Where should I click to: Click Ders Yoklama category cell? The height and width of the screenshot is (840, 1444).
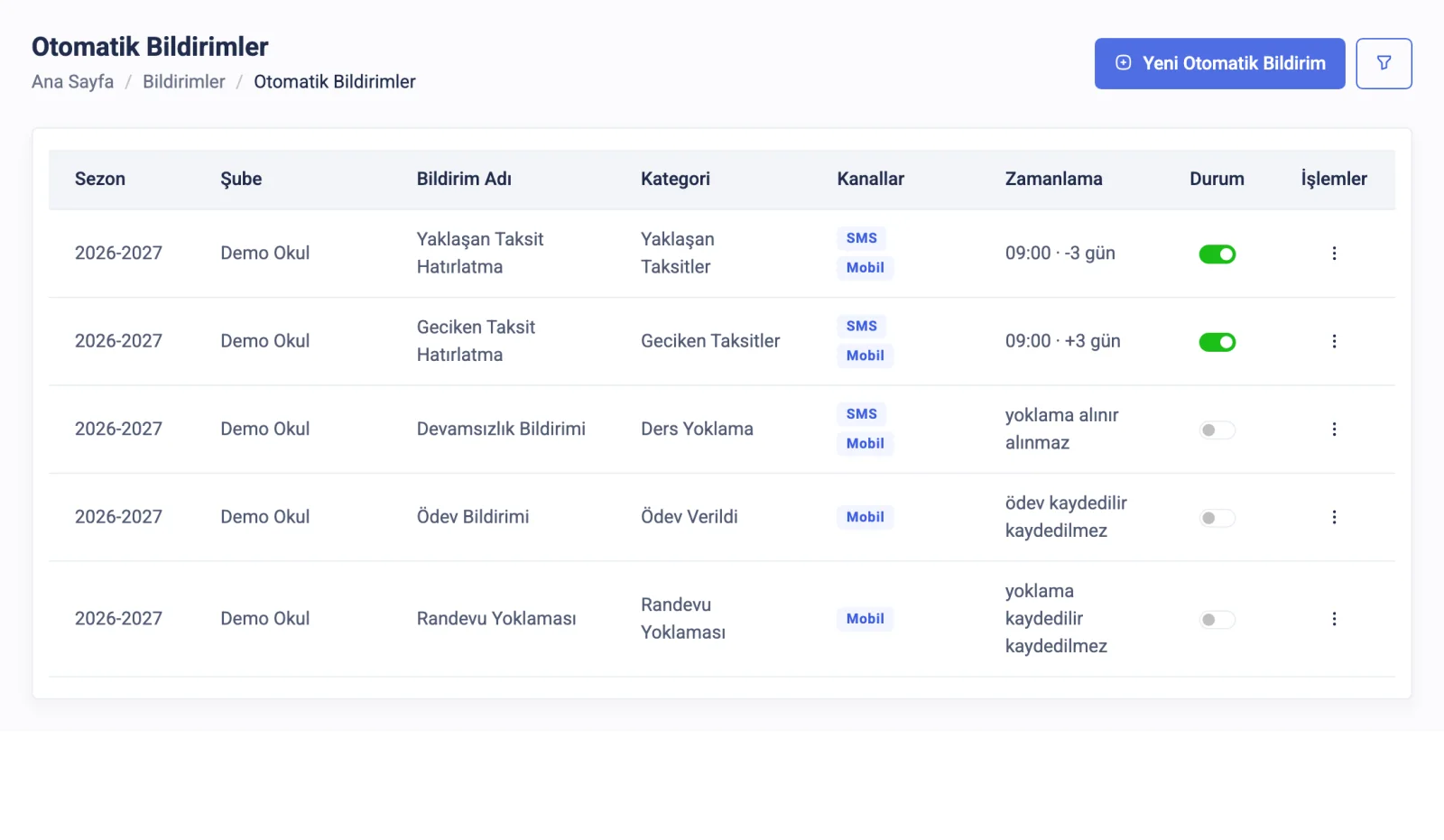697,429
